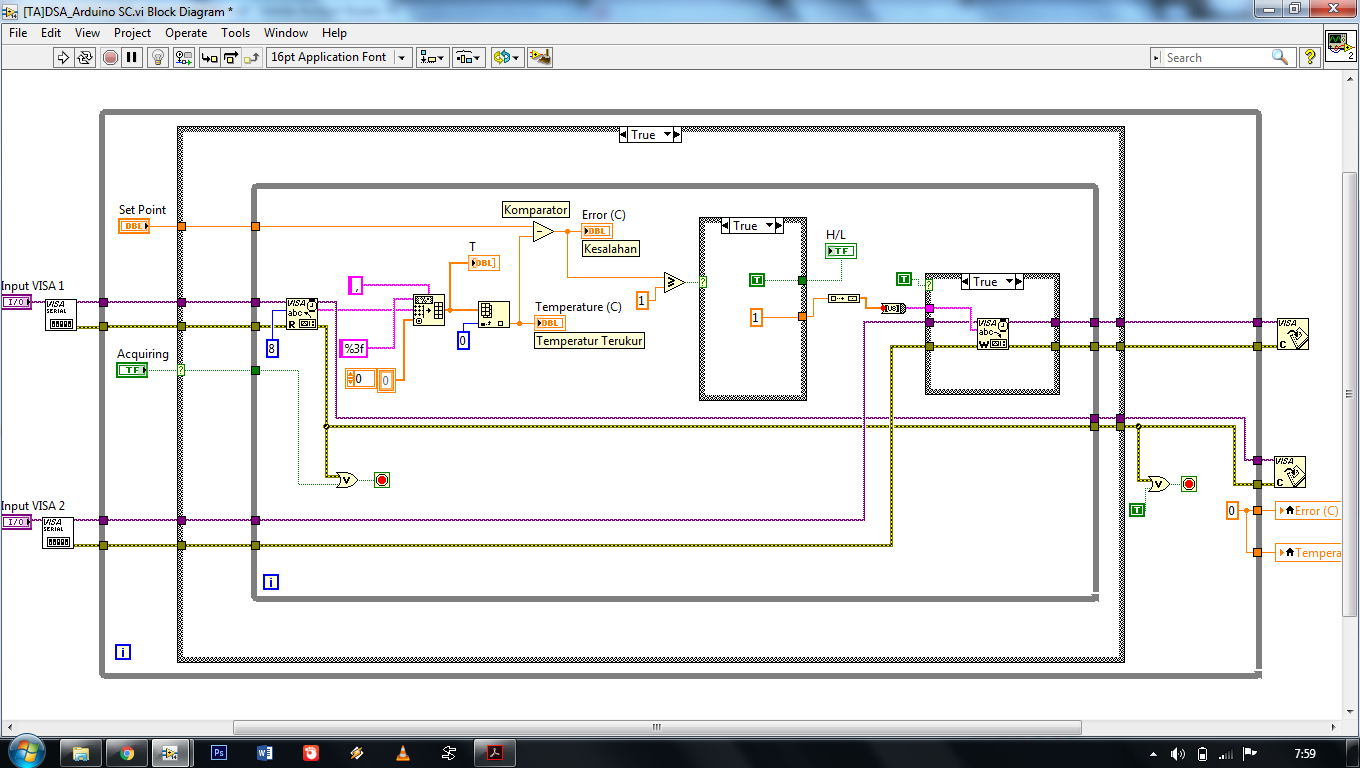
Task: Open the Edit menu
Action: point(51,32)
